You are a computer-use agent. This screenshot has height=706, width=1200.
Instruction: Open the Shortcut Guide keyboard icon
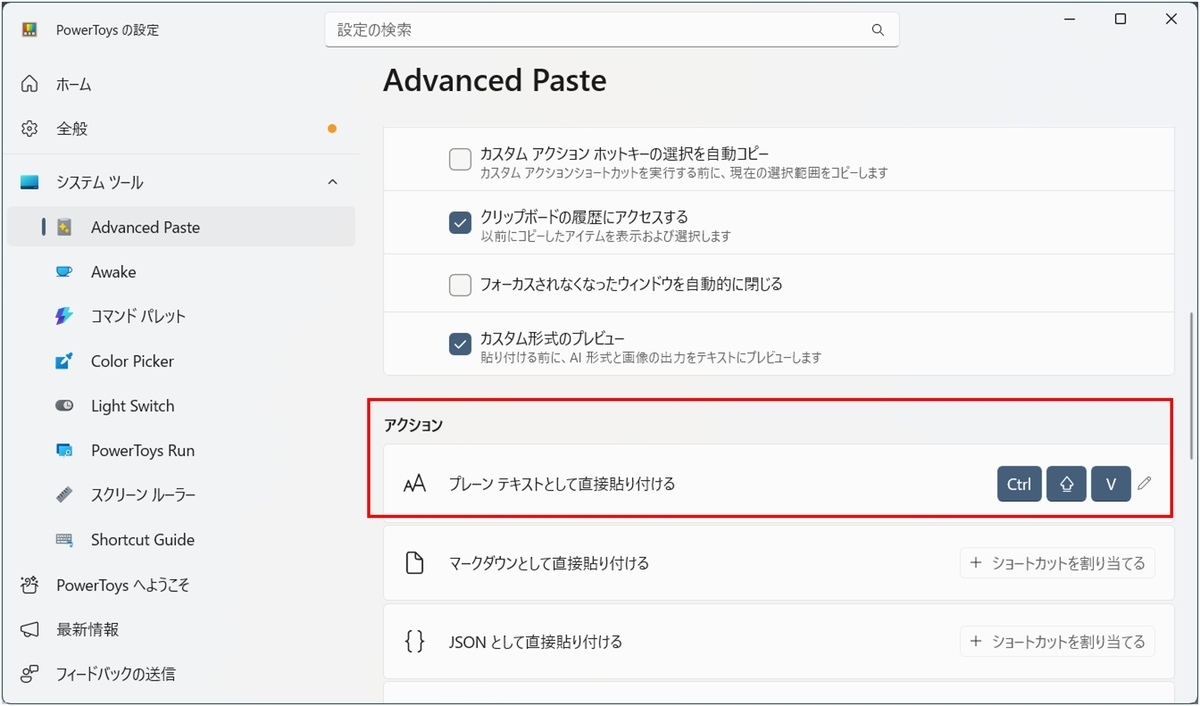click(x=65, y=540)
